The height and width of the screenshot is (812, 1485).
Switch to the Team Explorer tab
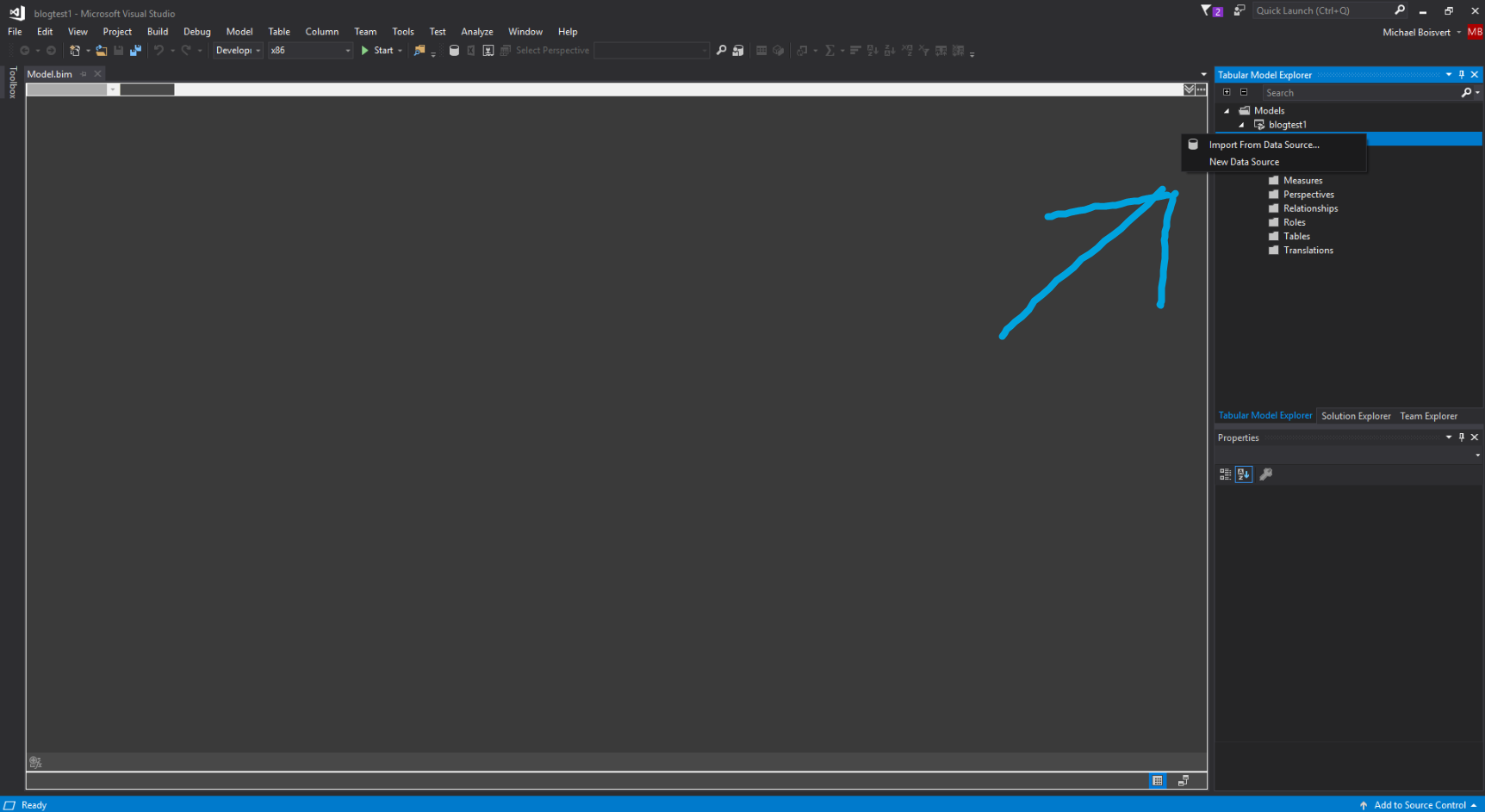point(1429,416)
